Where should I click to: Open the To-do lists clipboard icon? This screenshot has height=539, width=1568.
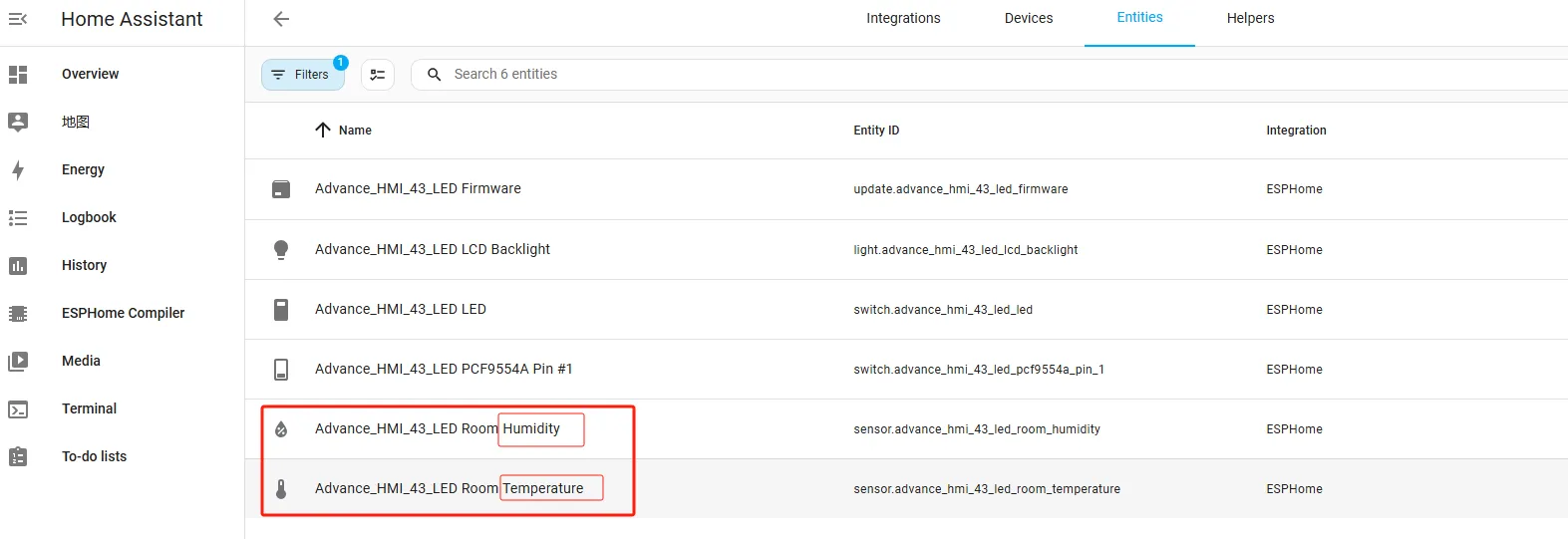[18, 457]
